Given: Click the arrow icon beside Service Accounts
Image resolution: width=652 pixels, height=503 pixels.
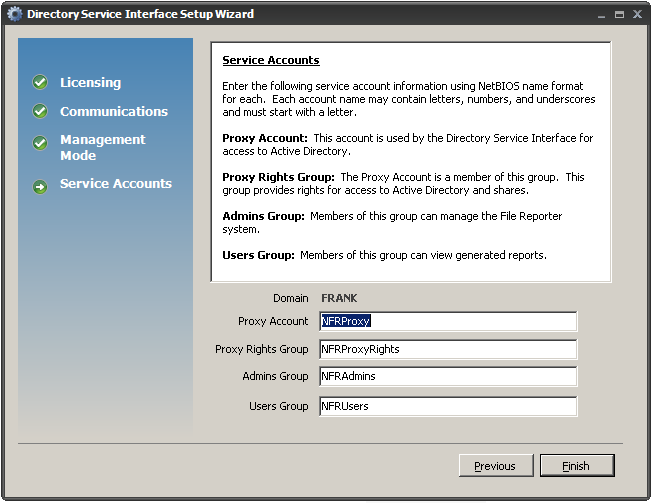Looking at the screenshot, I should coord(40,186).
